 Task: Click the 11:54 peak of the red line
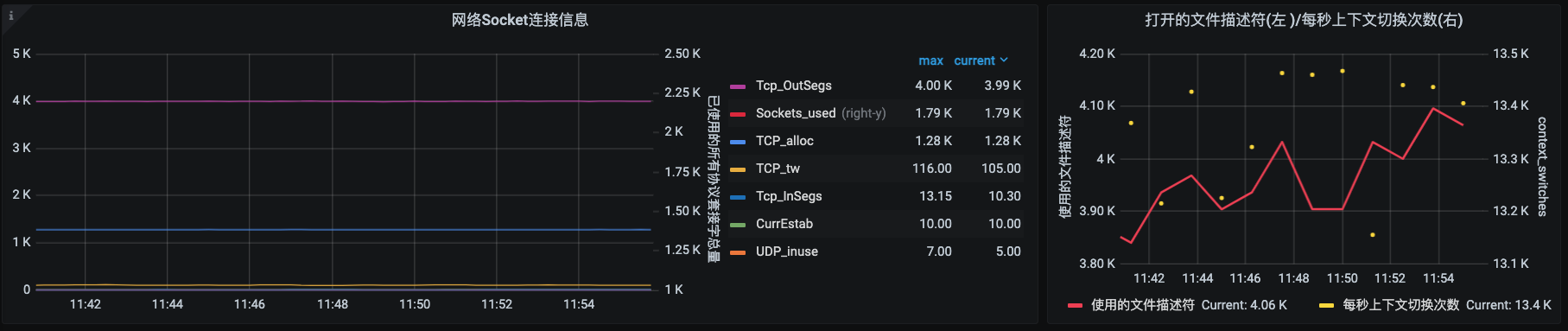pos(1433,108)
